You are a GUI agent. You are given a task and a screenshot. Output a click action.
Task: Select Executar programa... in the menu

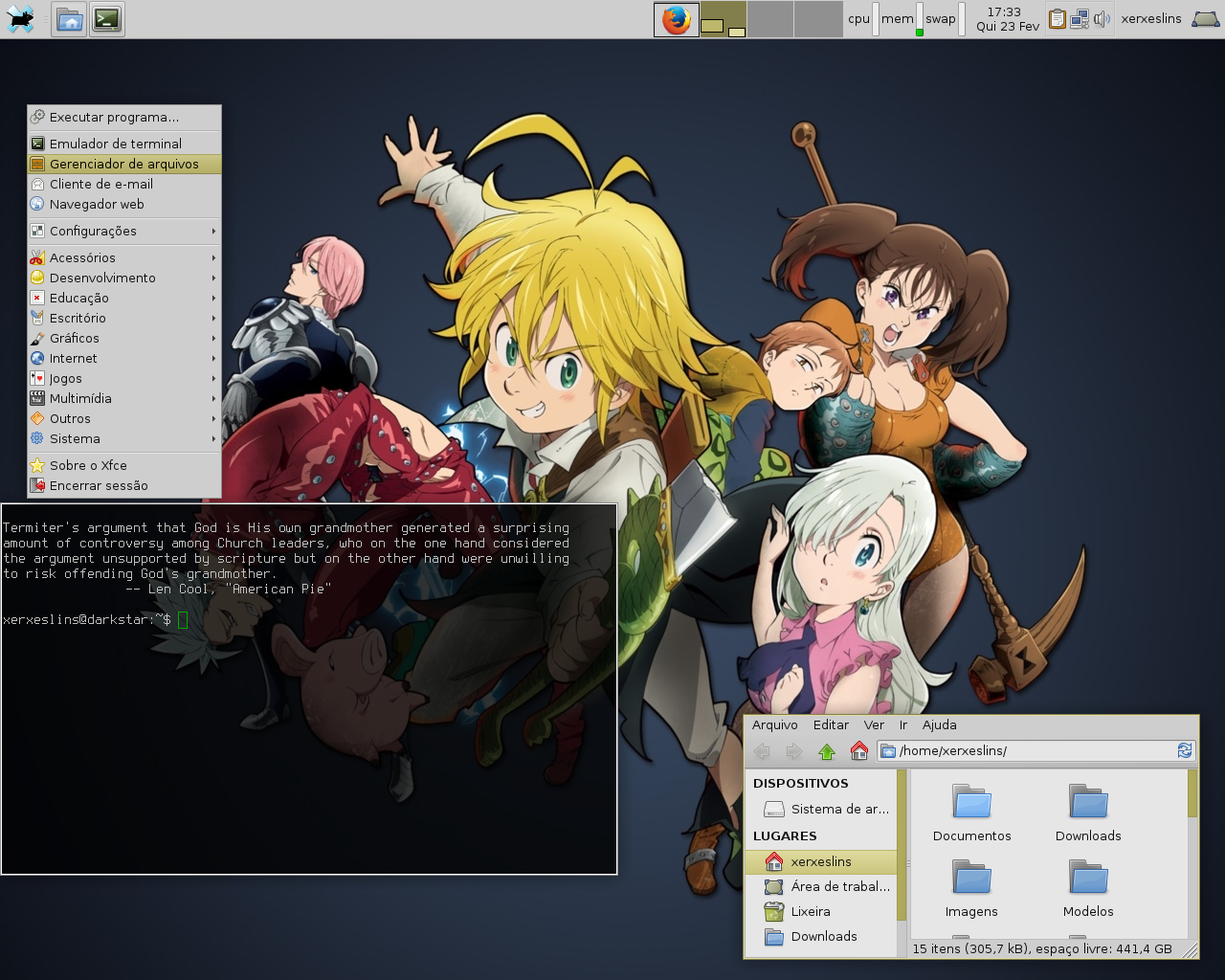[124, 117]
